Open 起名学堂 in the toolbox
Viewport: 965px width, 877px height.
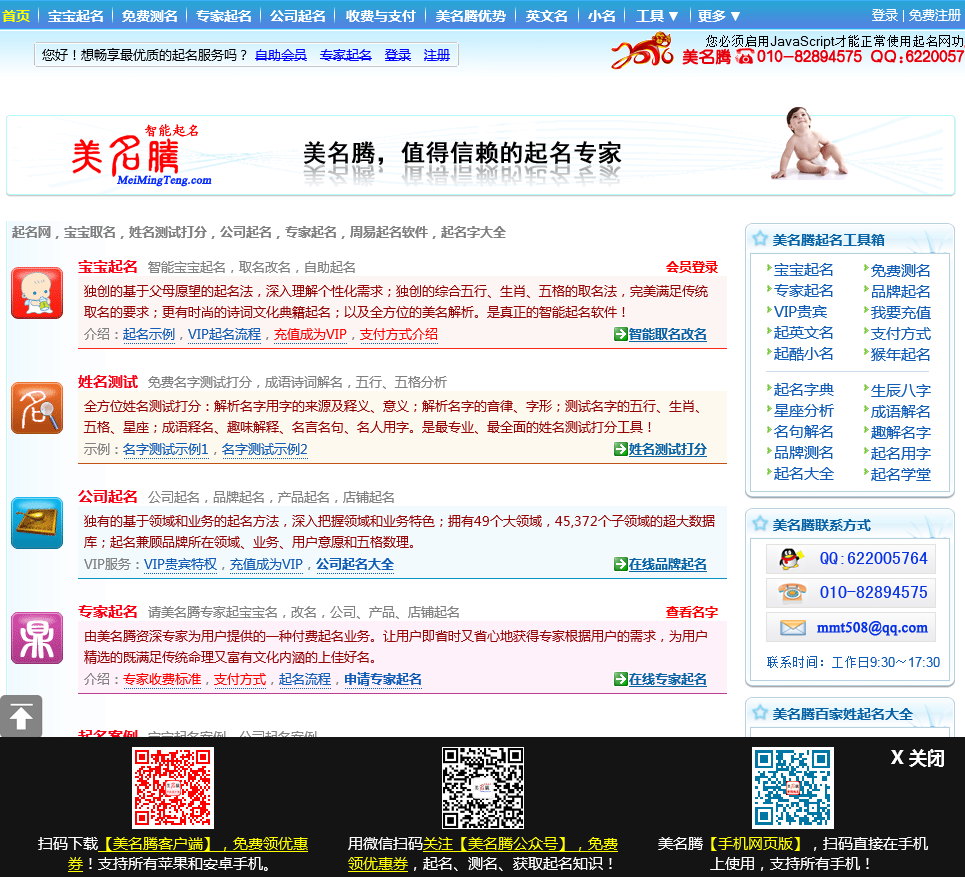pos(900,475)
